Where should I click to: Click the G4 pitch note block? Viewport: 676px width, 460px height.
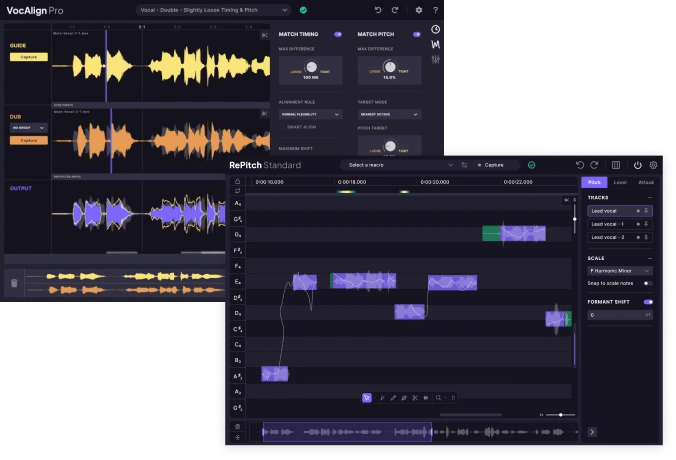click(514, 233)
